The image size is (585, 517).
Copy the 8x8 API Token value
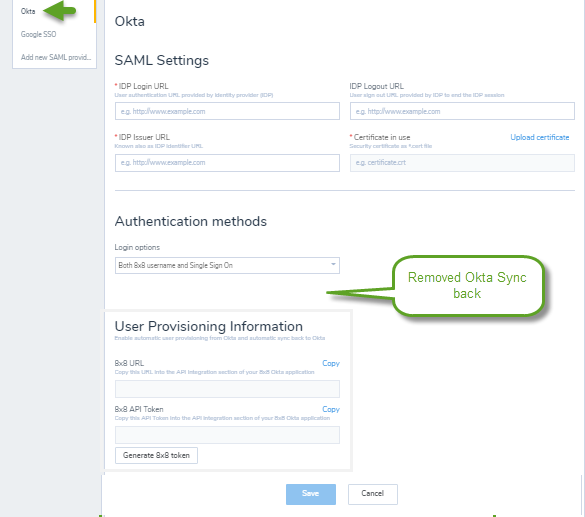coord(331,409)
